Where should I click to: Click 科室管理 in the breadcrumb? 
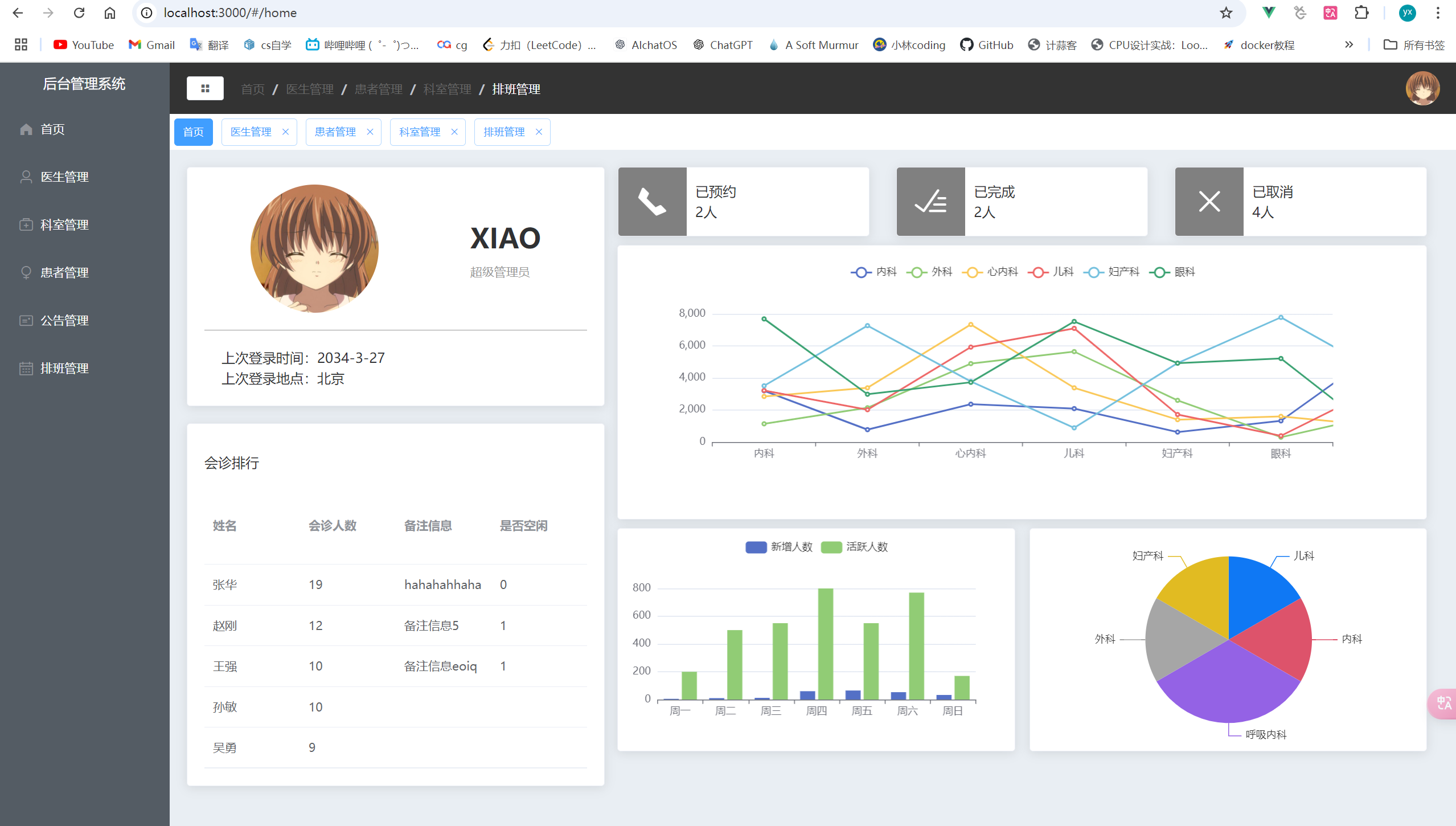click(447, 89)
